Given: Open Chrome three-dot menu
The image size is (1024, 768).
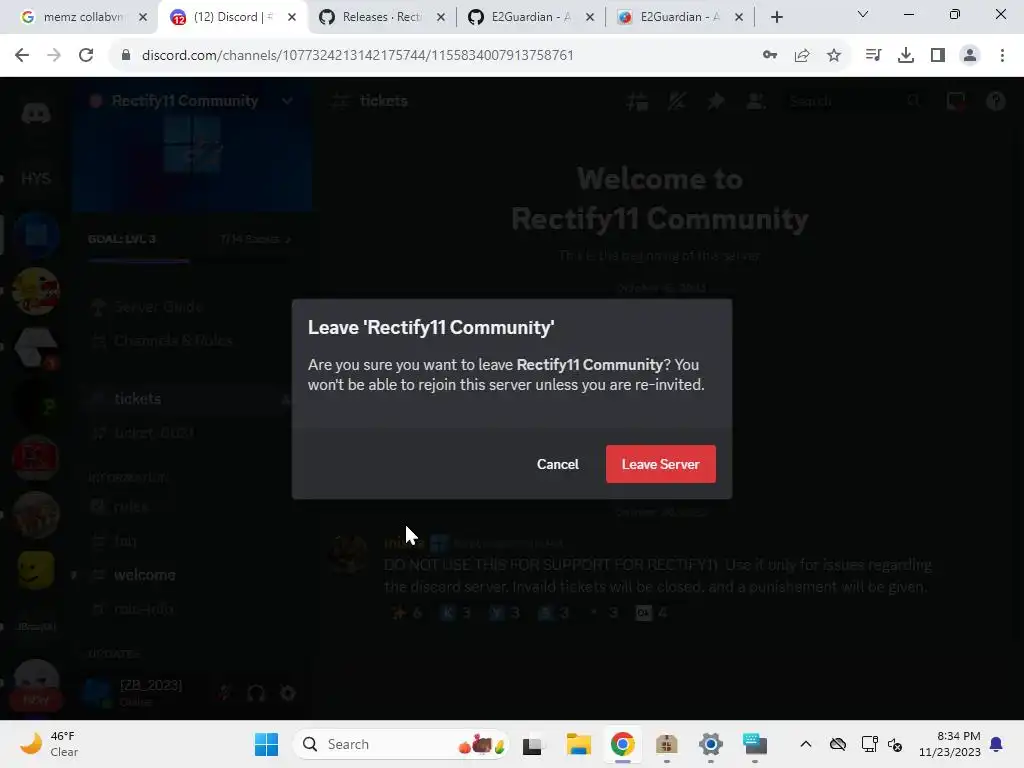Looking at the screenshot, I should (1002, 55).
